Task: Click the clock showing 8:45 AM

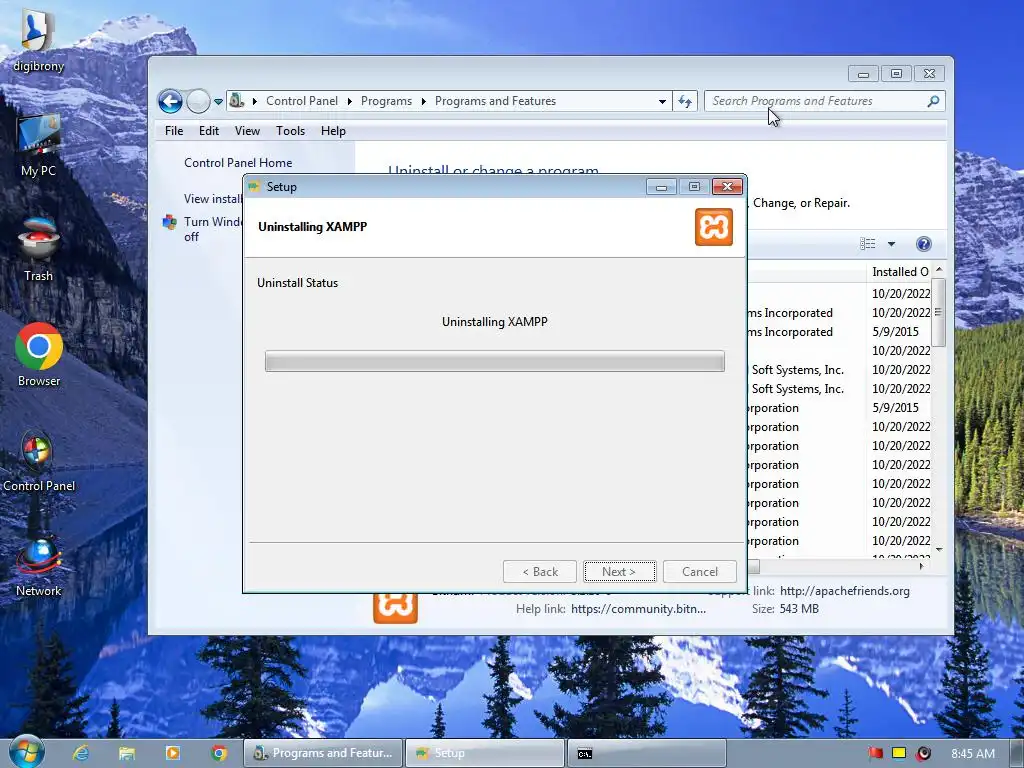Action: click(x=972, y=754)
